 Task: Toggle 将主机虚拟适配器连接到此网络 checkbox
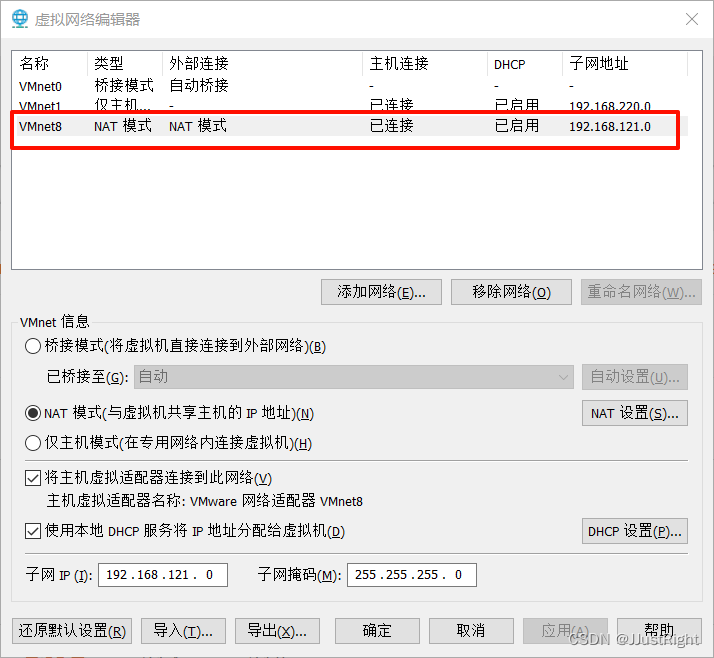(x=33, y=478)
